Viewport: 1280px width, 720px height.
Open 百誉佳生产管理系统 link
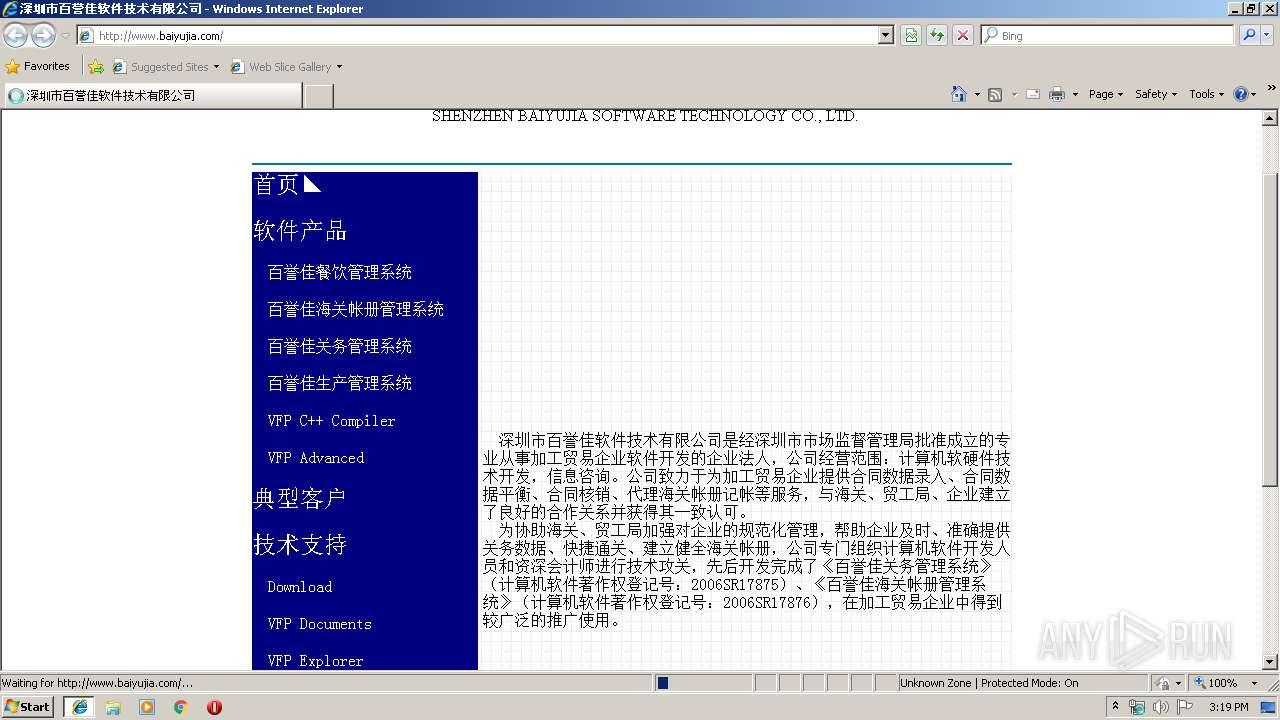click(x=340, y=383)
